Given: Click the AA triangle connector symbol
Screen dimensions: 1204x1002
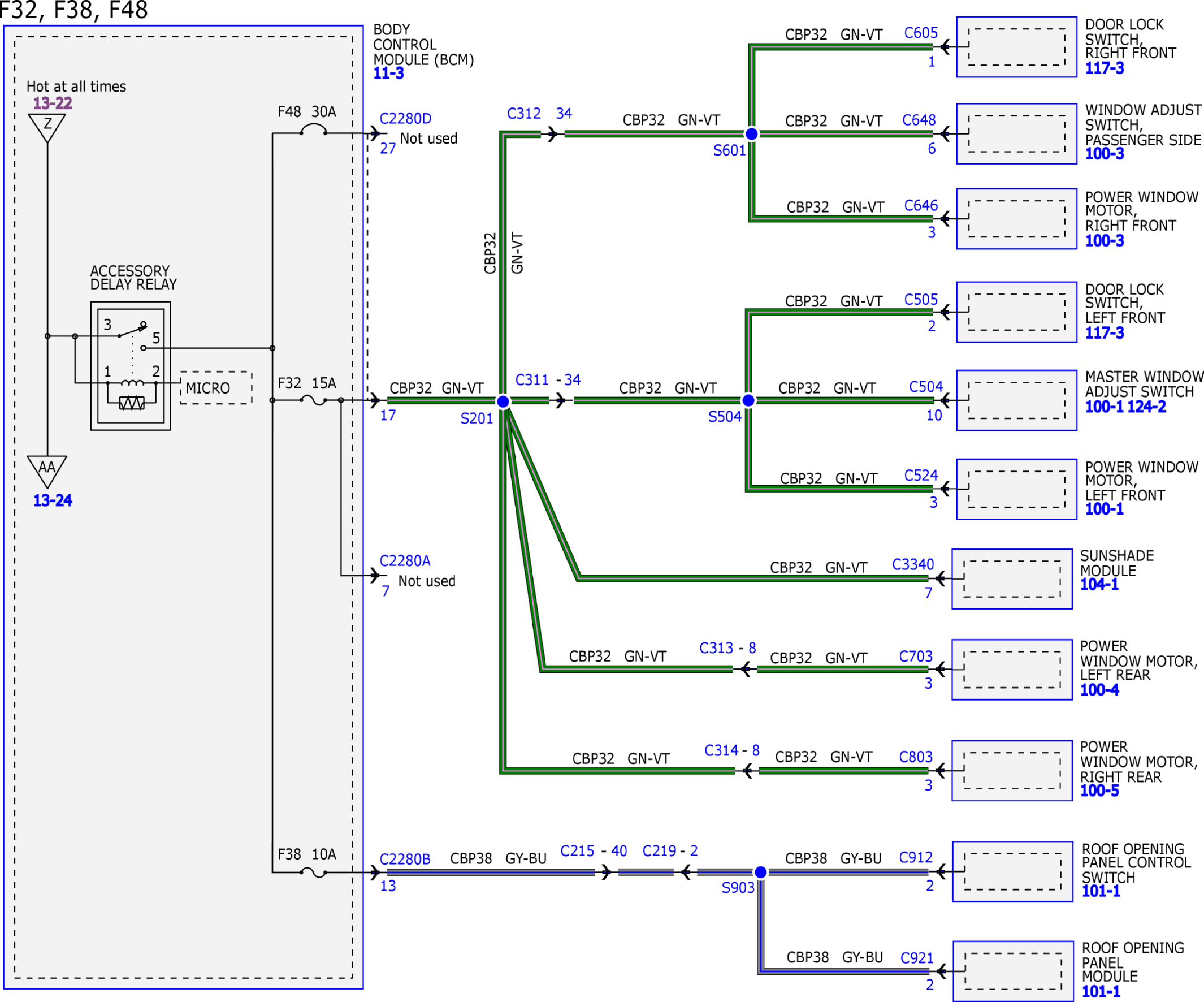Looking at the screenshot, I should coord(47,472).
